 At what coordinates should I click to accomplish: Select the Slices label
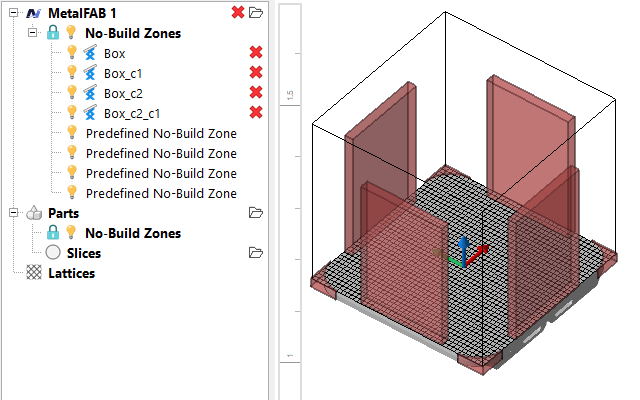tap(84, 253)
